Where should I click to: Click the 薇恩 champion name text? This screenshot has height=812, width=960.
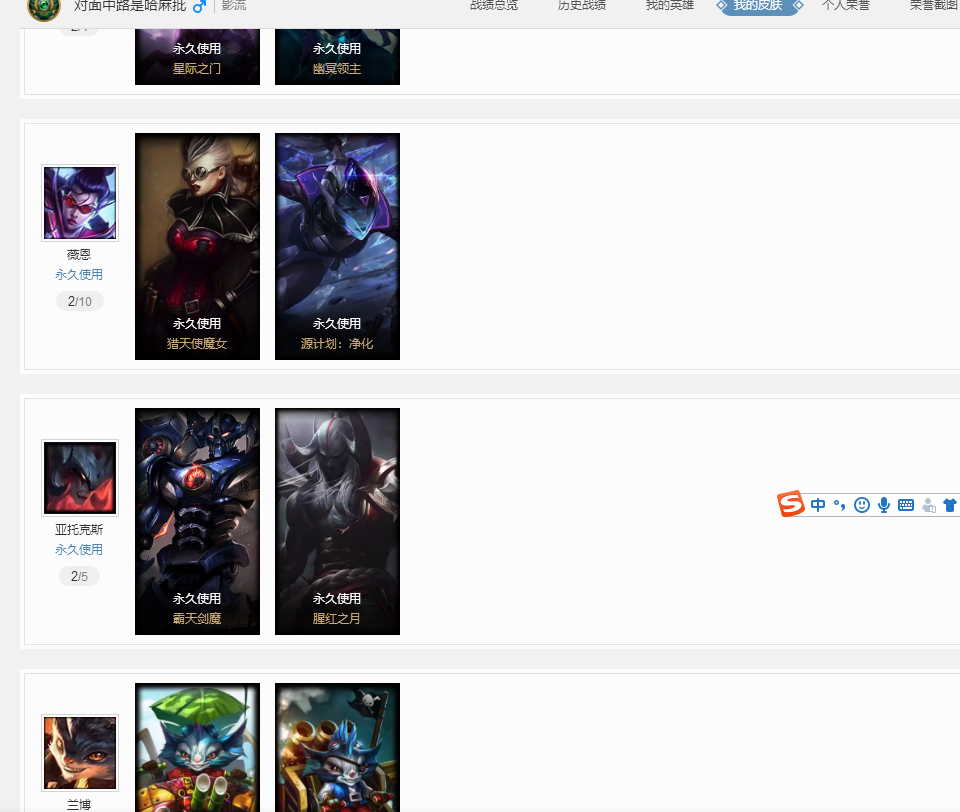(79, 254)
